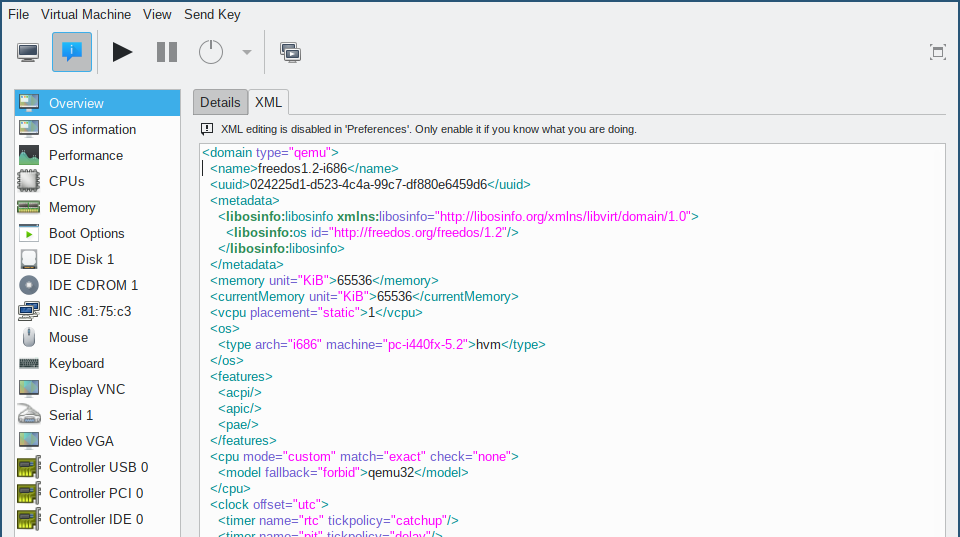Click the Controller USB 0 card icon
960x537 pixels.
(29, 467)
